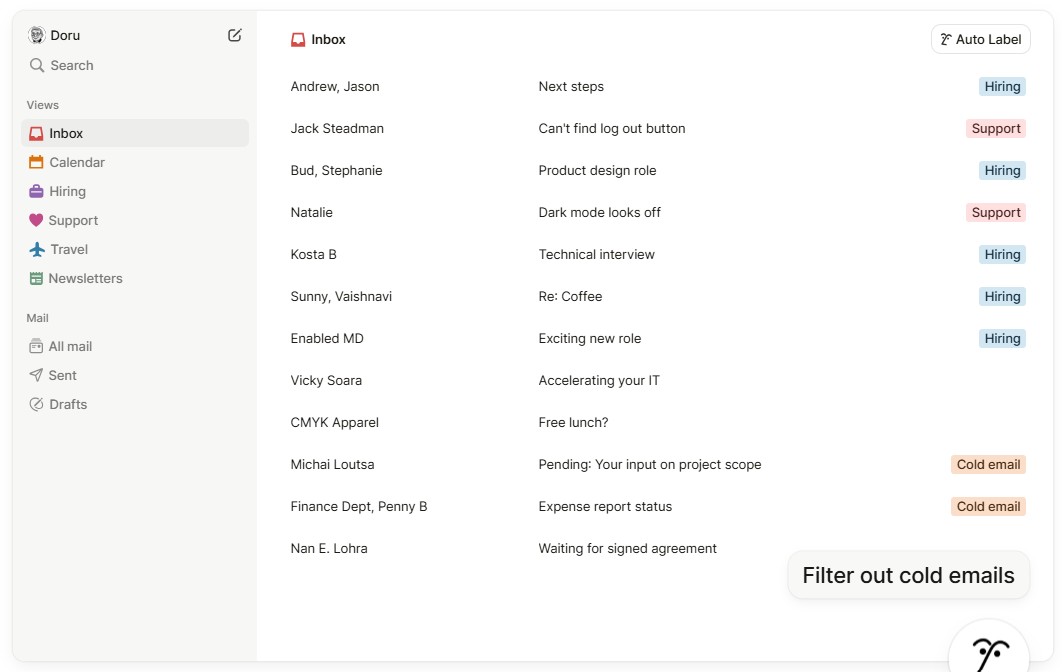Viewport: 1062px width, 672px height.
Task: Open the All mail folder
Action: point(70,346)
